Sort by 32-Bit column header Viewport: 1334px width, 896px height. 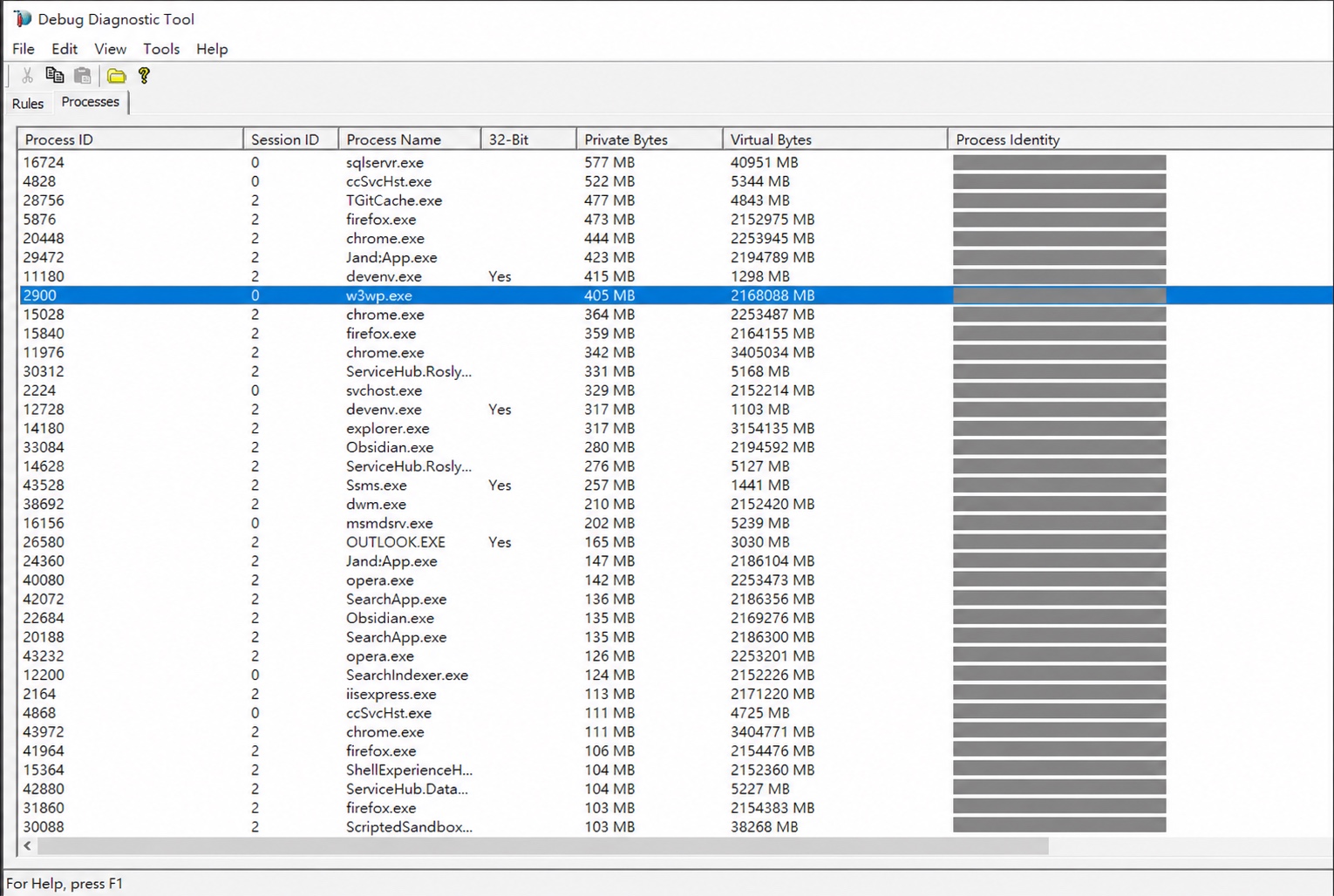pyautogui.click(x=528, y=139)
